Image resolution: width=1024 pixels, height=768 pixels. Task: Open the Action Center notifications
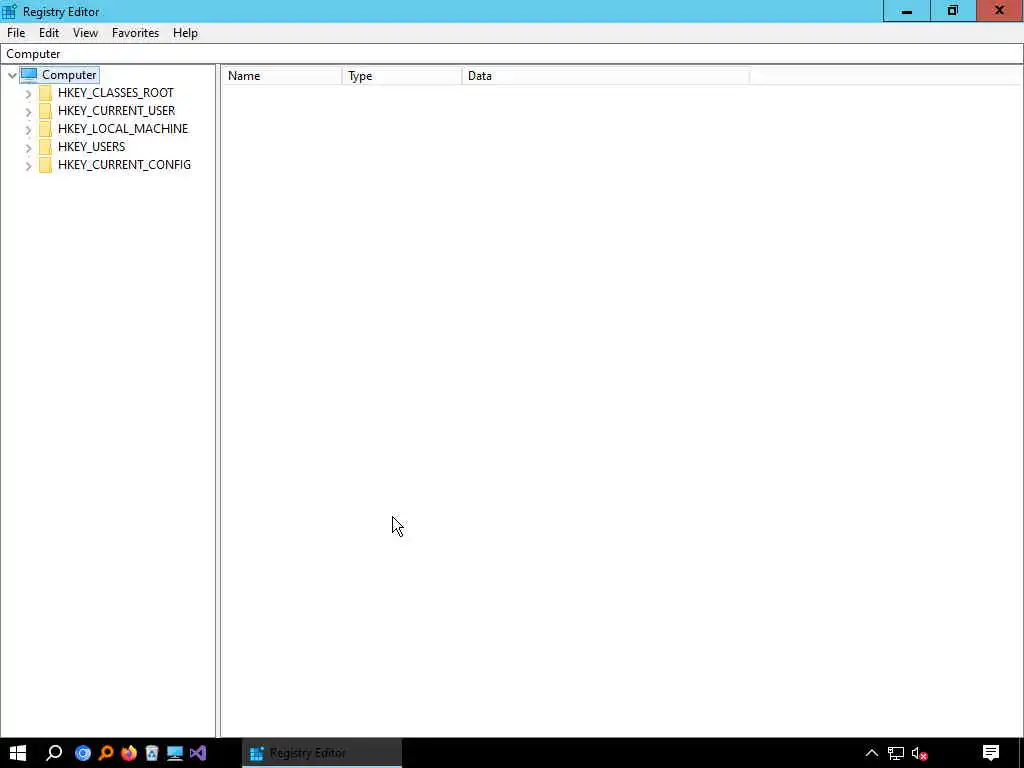(991, 753)
